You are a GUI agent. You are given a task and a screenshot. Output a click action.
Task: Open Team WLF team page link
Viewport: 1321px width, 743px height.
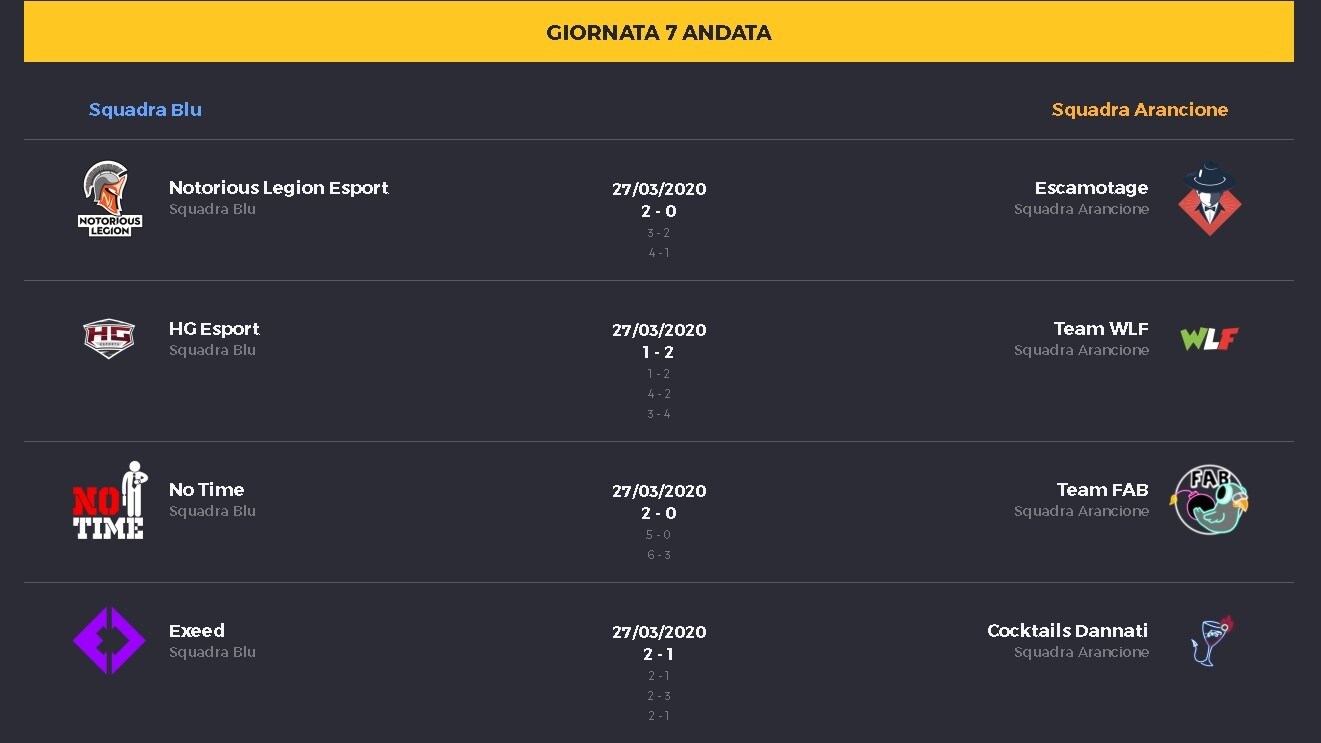pos(1101,328)
